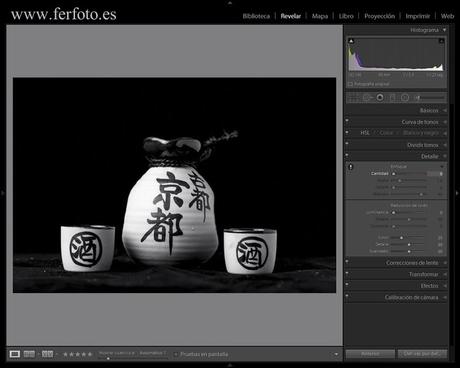The height and width of the screenshot is (368, 460).
Task: Switch to the Libro module
Action: (346, 16)
